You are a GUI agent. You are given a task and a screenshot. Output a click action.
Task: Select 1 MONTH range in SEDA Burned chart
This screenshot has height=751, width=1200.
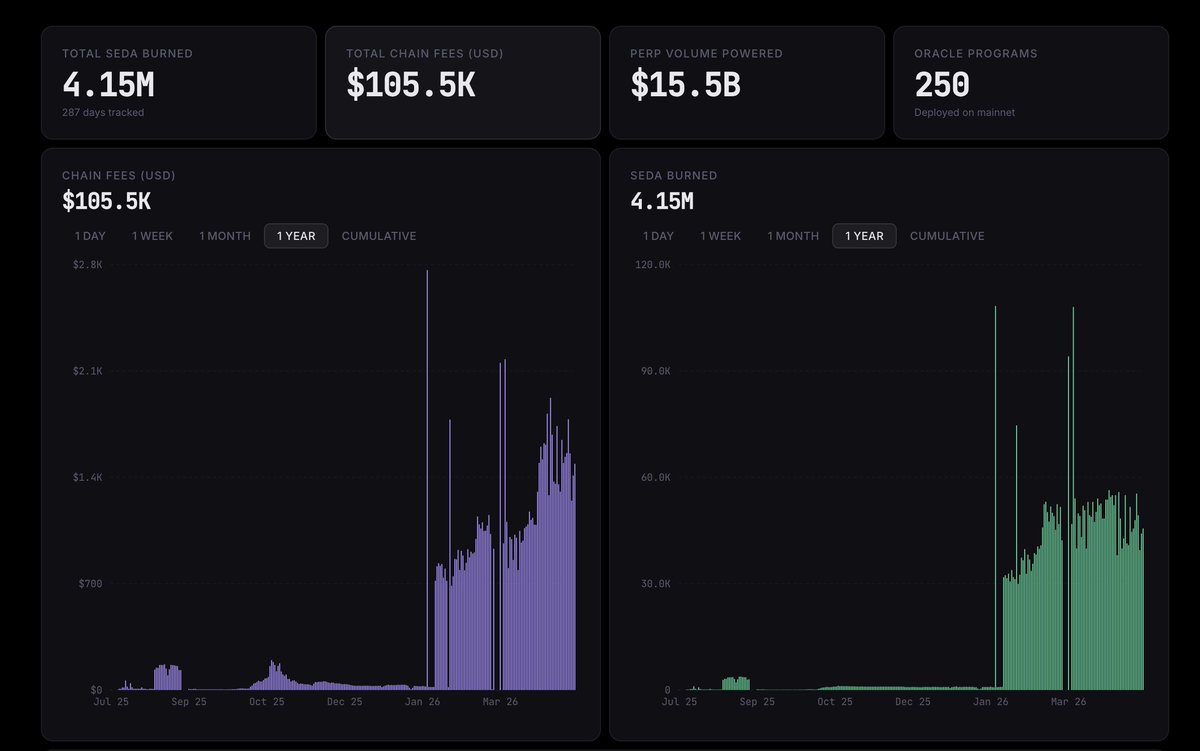(x=793, y=236)
